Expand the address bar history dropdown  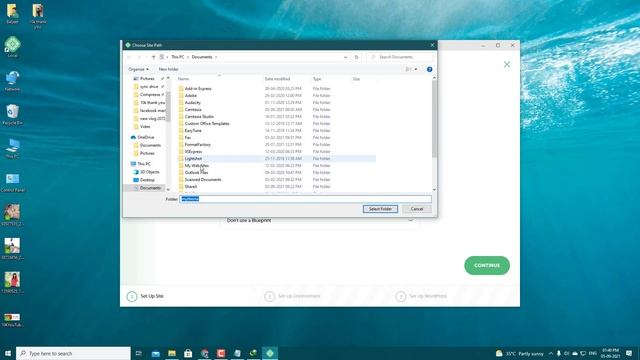pyautogui.click(x=346, y=57)
